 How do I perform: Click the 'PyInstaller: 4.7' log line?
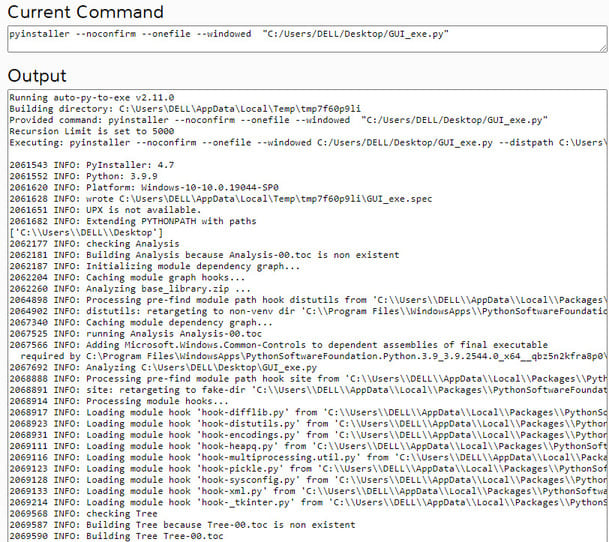[x=92, y=165]
